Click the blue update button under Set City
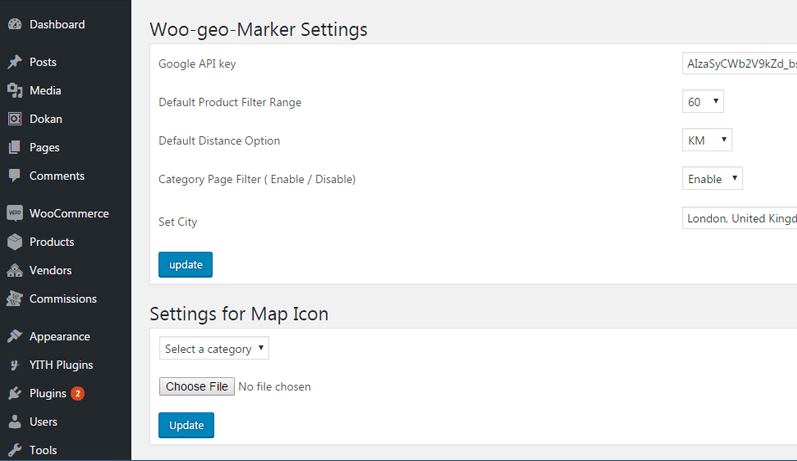The height and width of the screenshot is (461, 797). coord(186,264)
